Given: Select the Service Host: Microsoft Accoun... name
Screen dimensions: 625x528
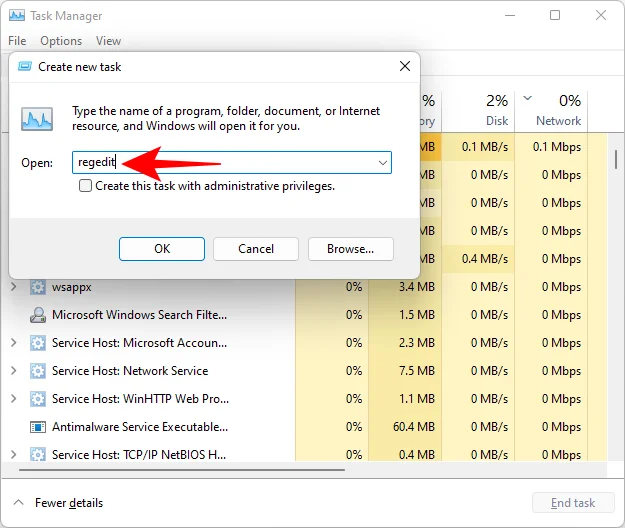Looking at the screenshot, I should point(140,343).
